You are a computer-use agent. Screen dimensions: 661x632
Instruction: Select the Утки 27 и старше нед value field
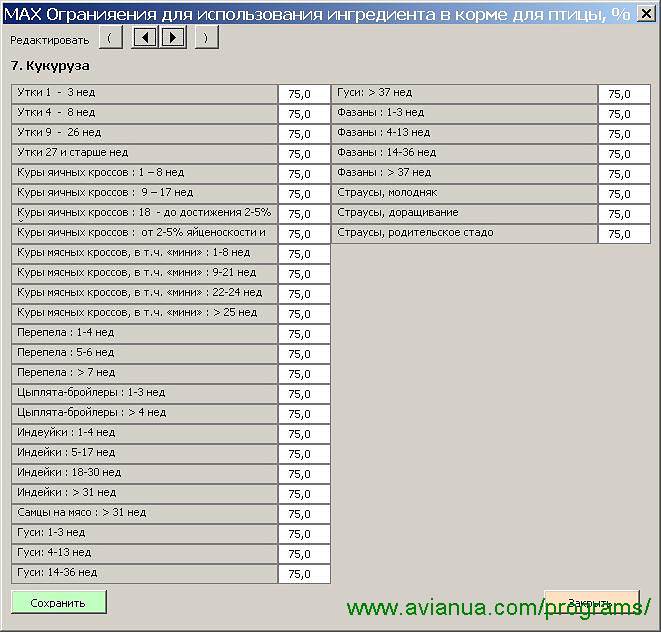(304, 154)
